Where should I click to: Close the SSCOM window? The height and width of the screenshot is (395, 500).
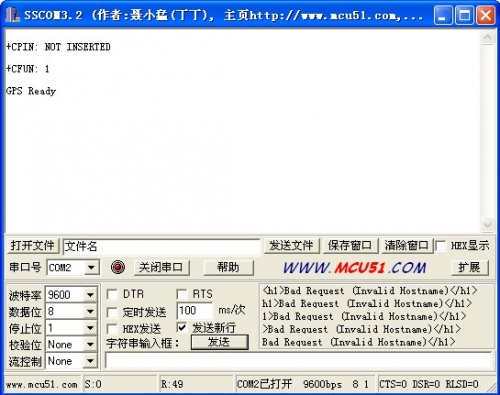(x=486, y=15)
